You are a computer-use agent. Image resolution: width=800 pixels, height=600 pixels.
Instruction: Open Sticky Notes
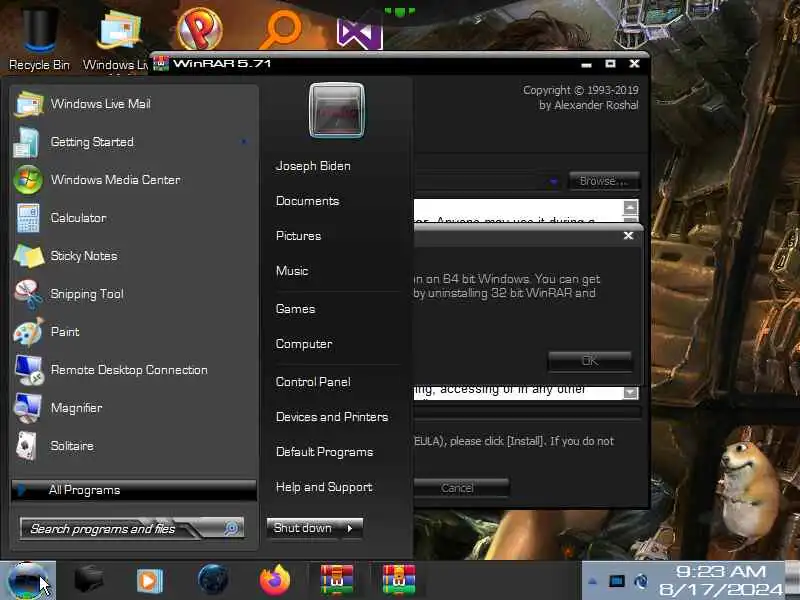(x=134, y=256)
